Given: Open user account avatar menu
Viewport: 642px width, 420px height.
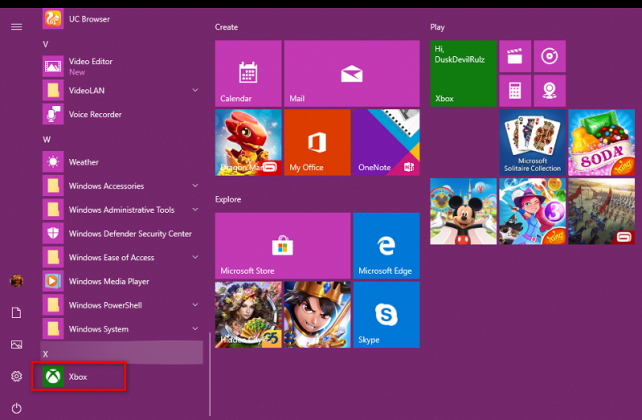Looking at the screenshot, I should click(x=16, y=281).
